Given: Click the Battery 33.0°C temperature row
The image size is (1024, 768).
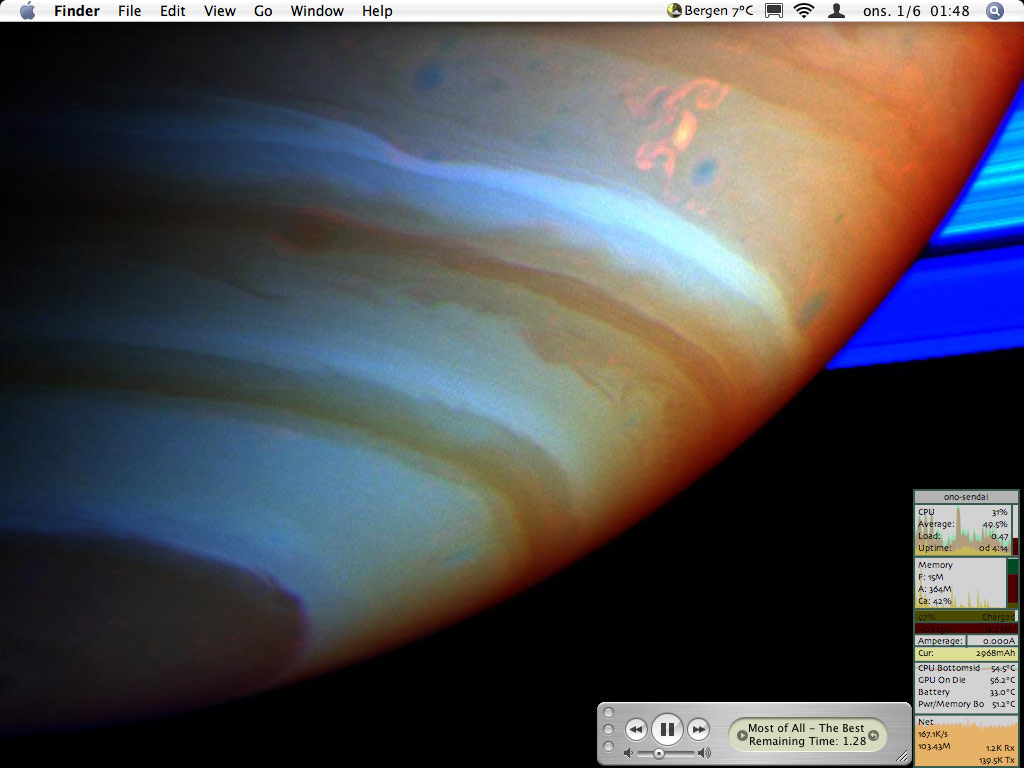Looking at the screenshot, I should coord(966,692).
